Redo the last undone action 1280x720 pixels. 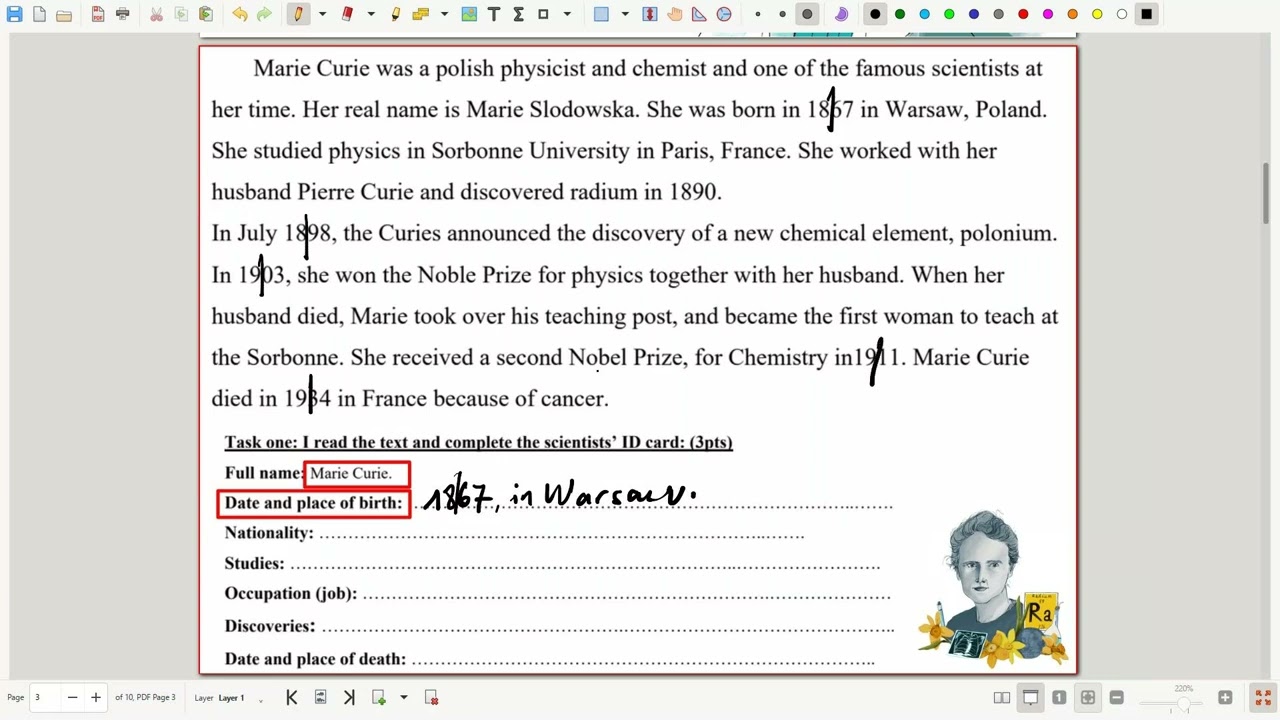264,14
